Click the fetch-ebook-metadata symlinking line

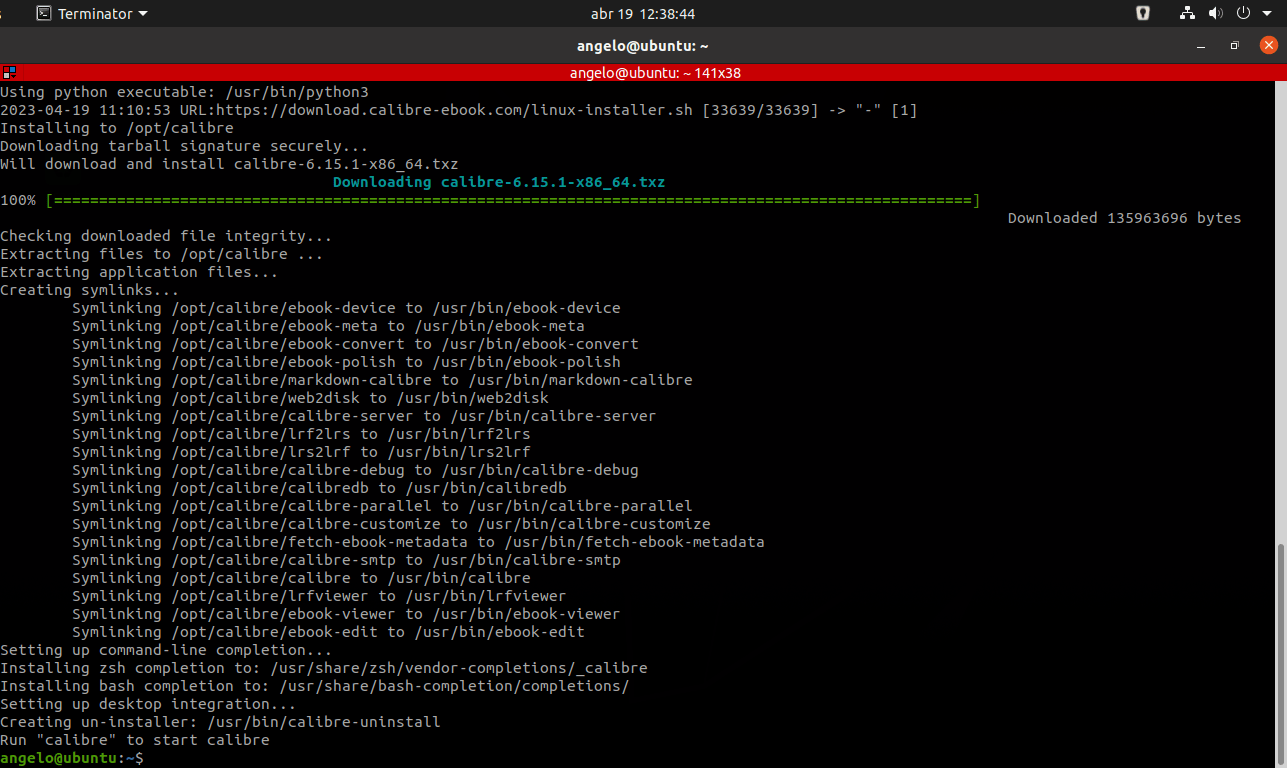(x=418, y=542)
